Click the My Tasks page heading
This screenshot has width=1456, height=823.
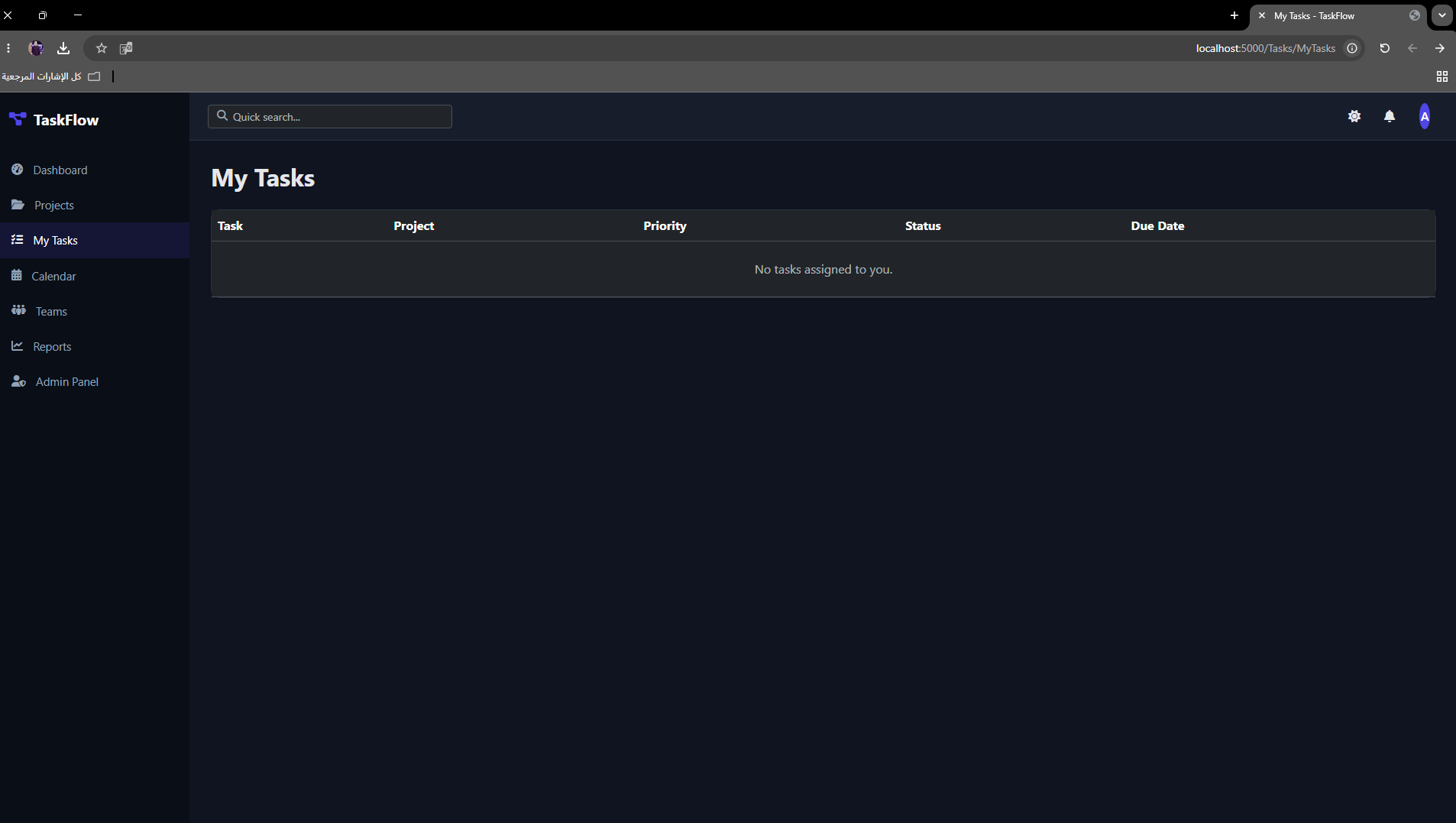(x=263, y=178)
